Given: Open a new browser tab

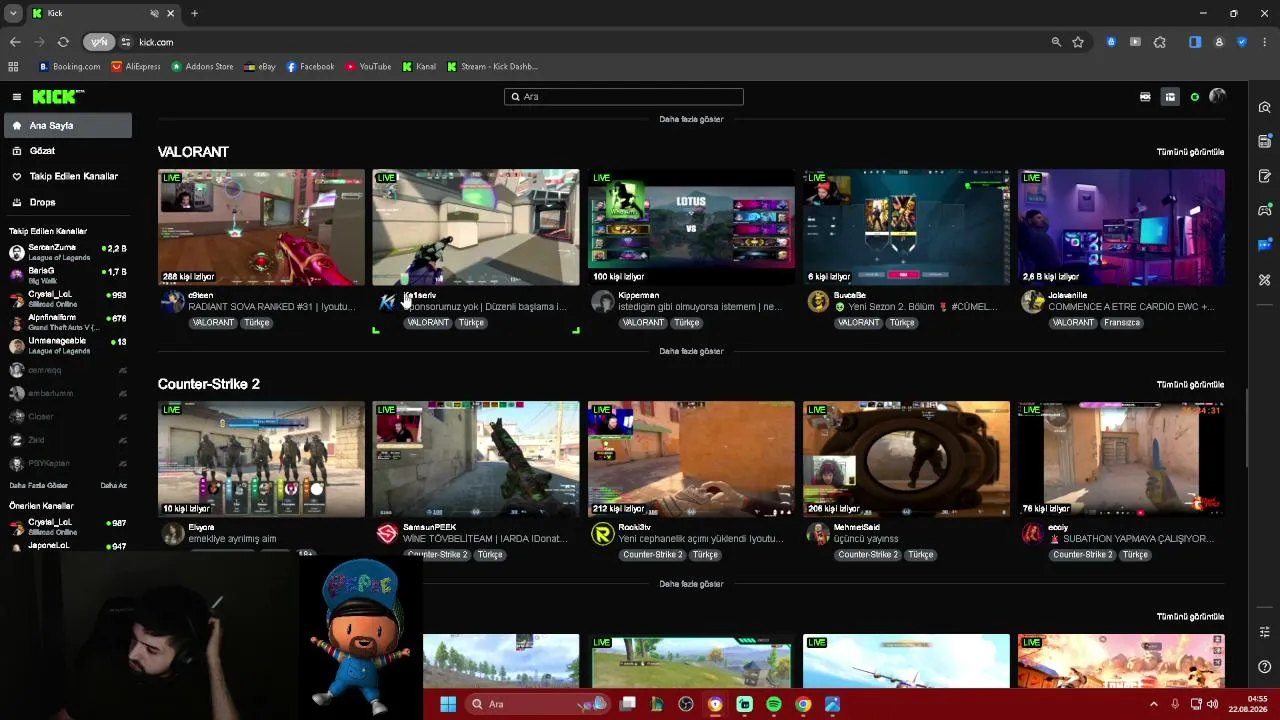Looking at the screenshot, I should coord(194,13).
